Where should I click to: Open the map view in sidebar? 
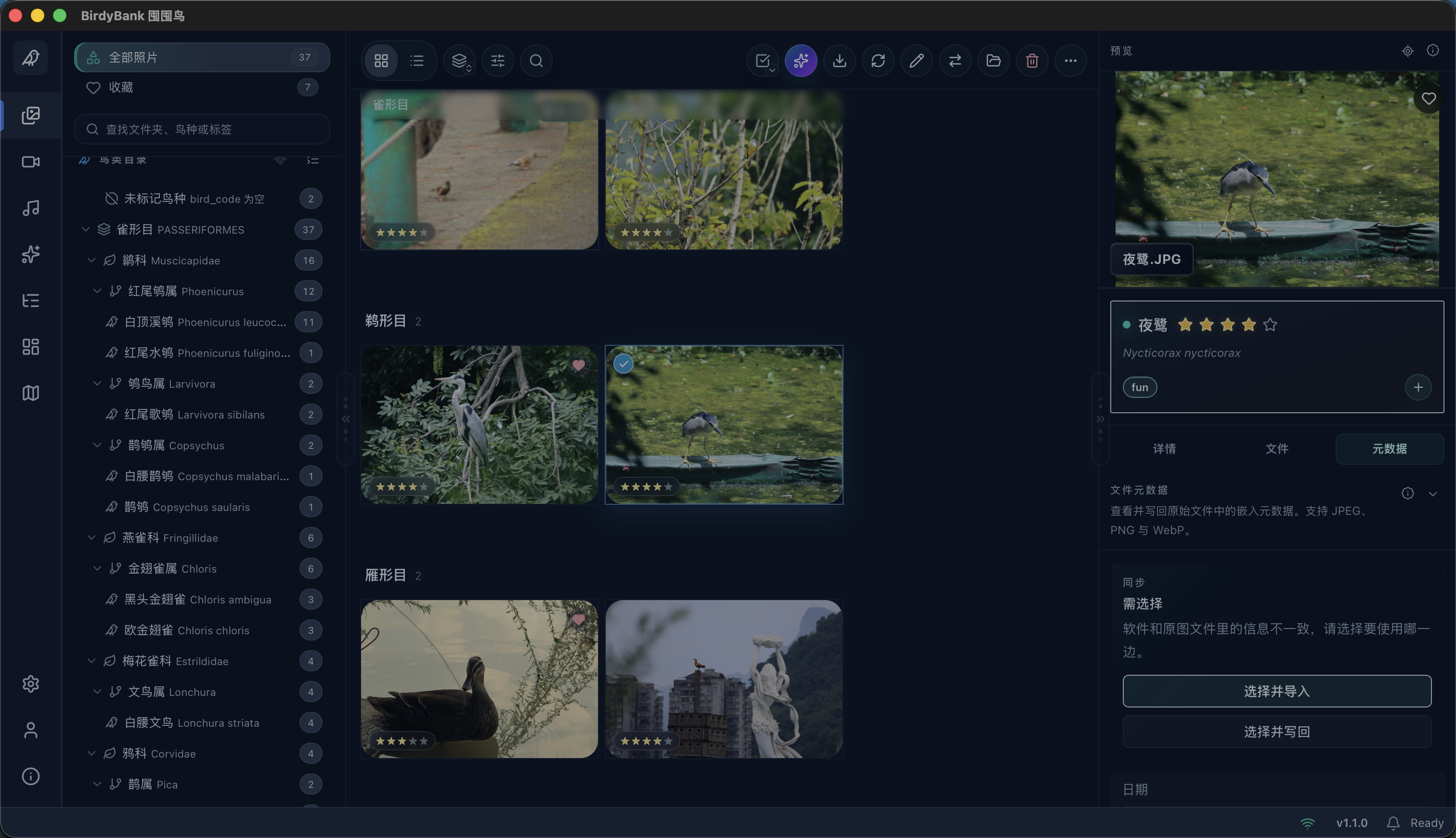[30, 393]
